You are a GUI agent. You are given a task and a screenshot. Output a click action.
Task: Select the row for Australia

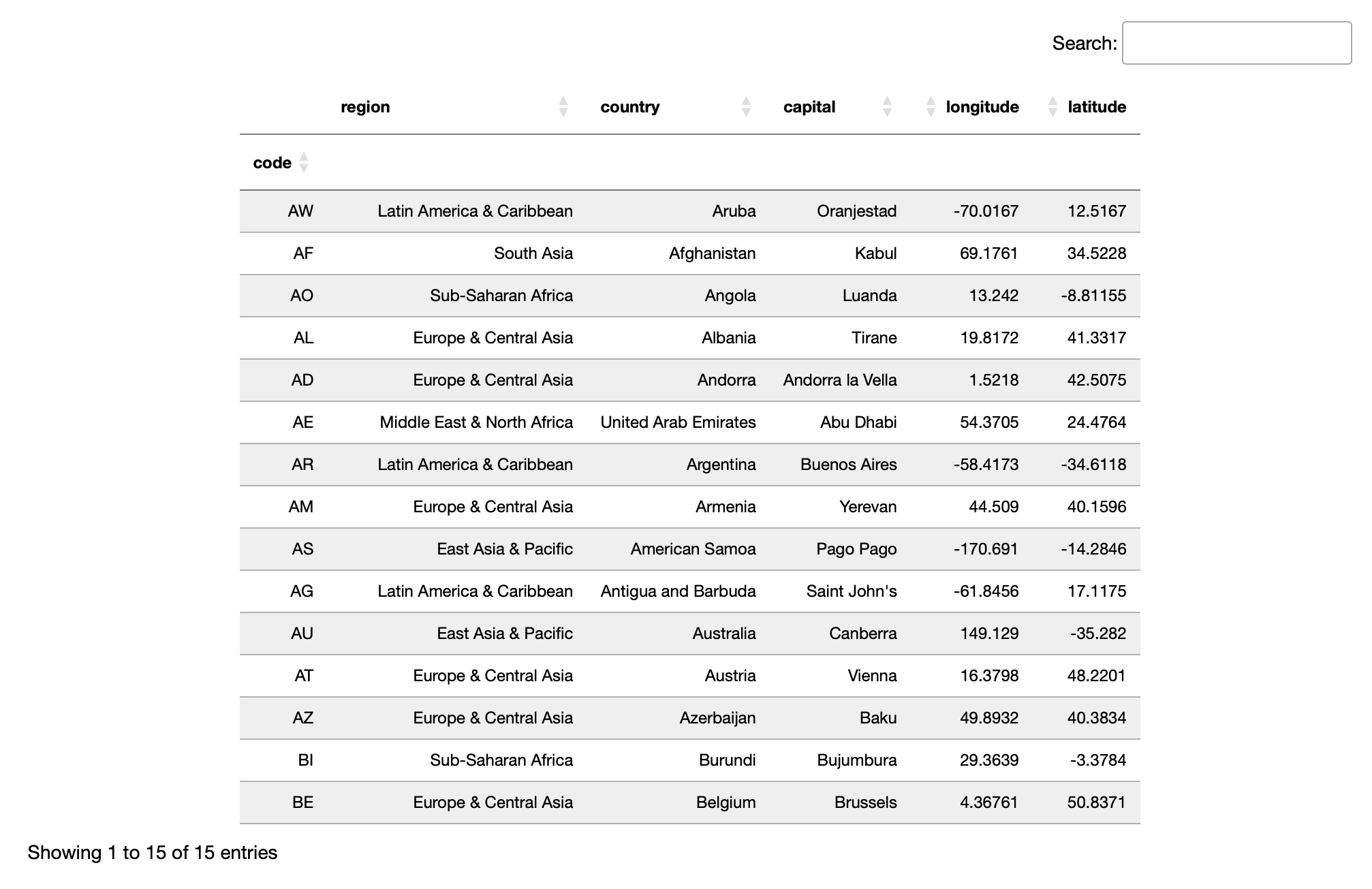pos(681,633)
